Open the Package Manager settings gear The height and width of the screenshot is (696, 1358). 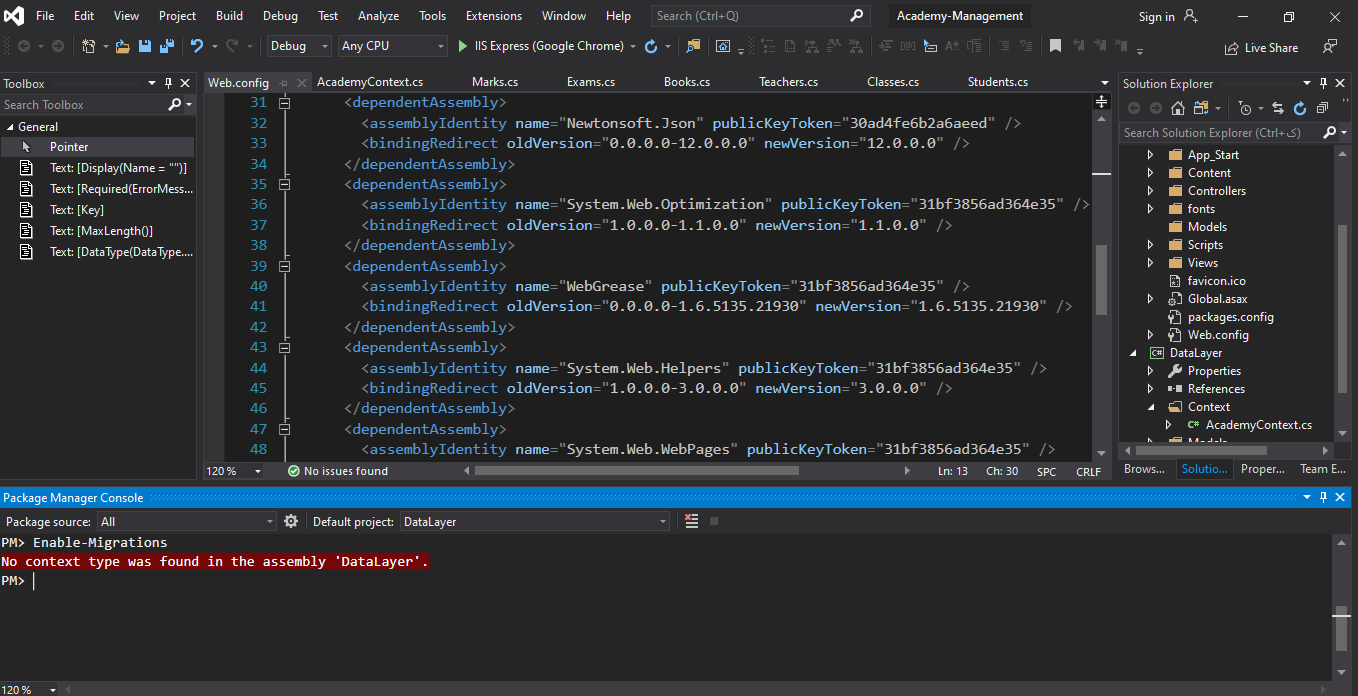pos(291,521)
